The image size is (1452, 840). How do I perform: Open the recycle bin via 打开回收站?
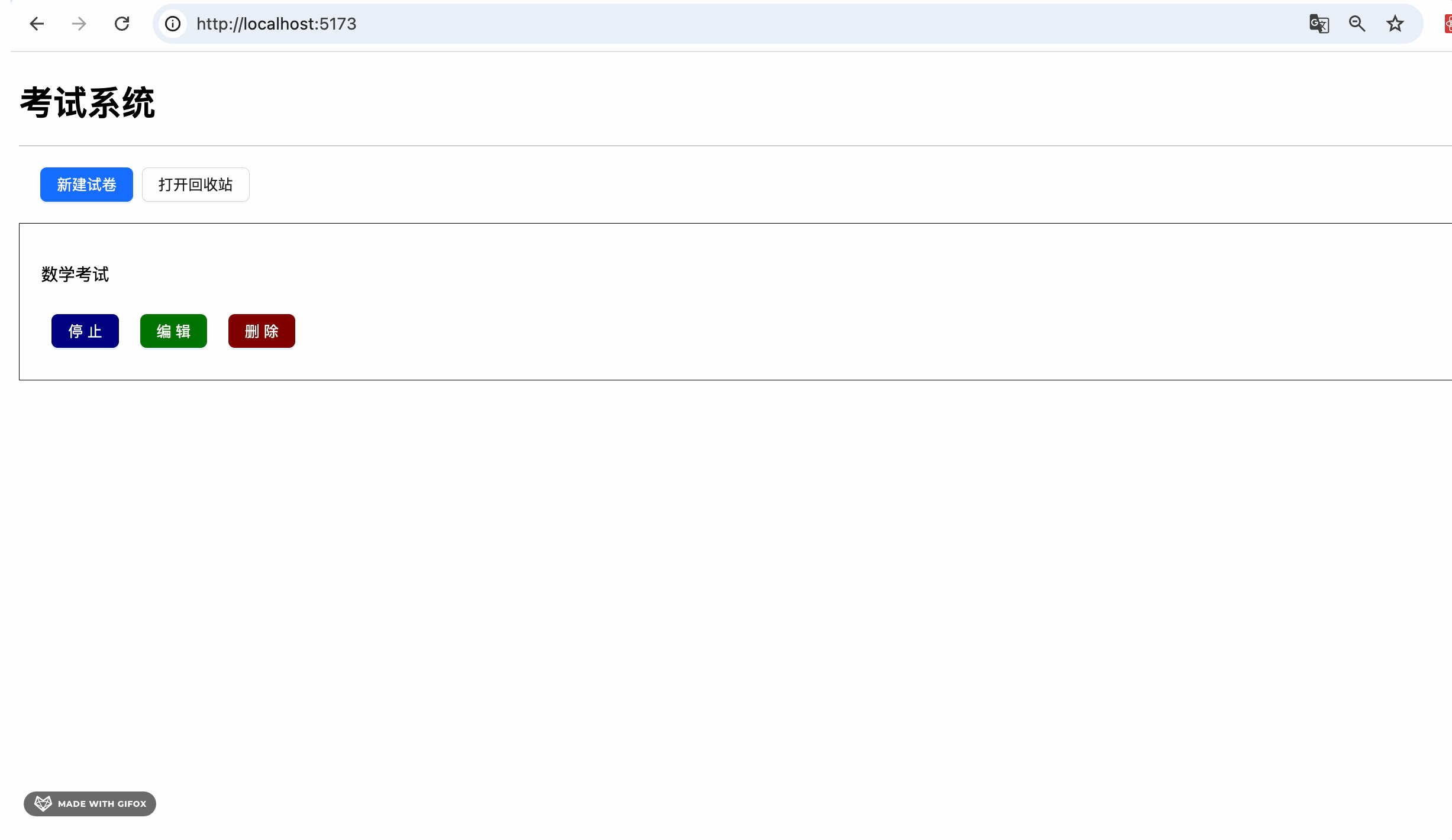coord(195,185)
